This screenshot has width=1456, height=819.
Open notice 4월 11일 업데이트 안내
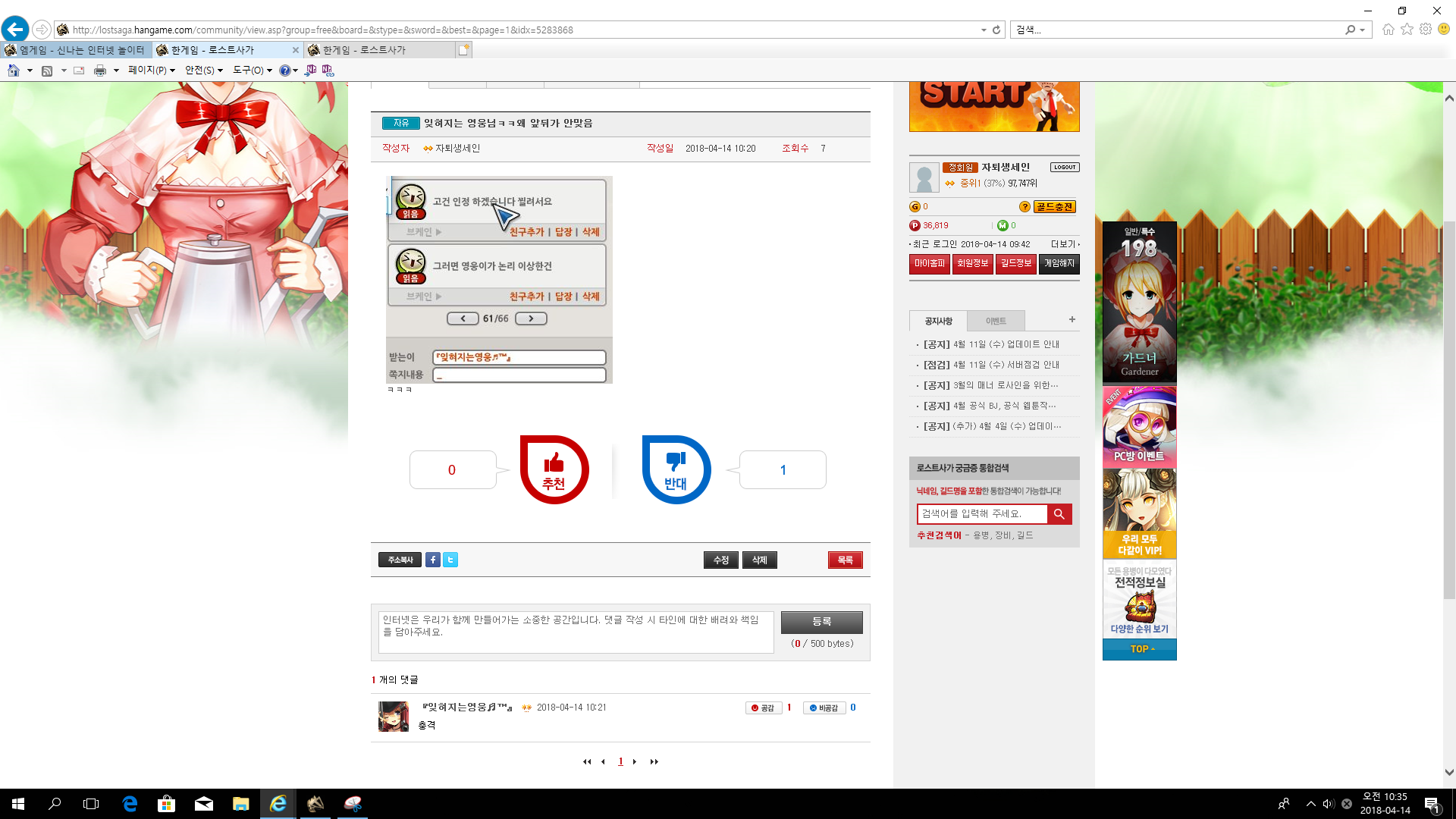(x=991, y=344)
